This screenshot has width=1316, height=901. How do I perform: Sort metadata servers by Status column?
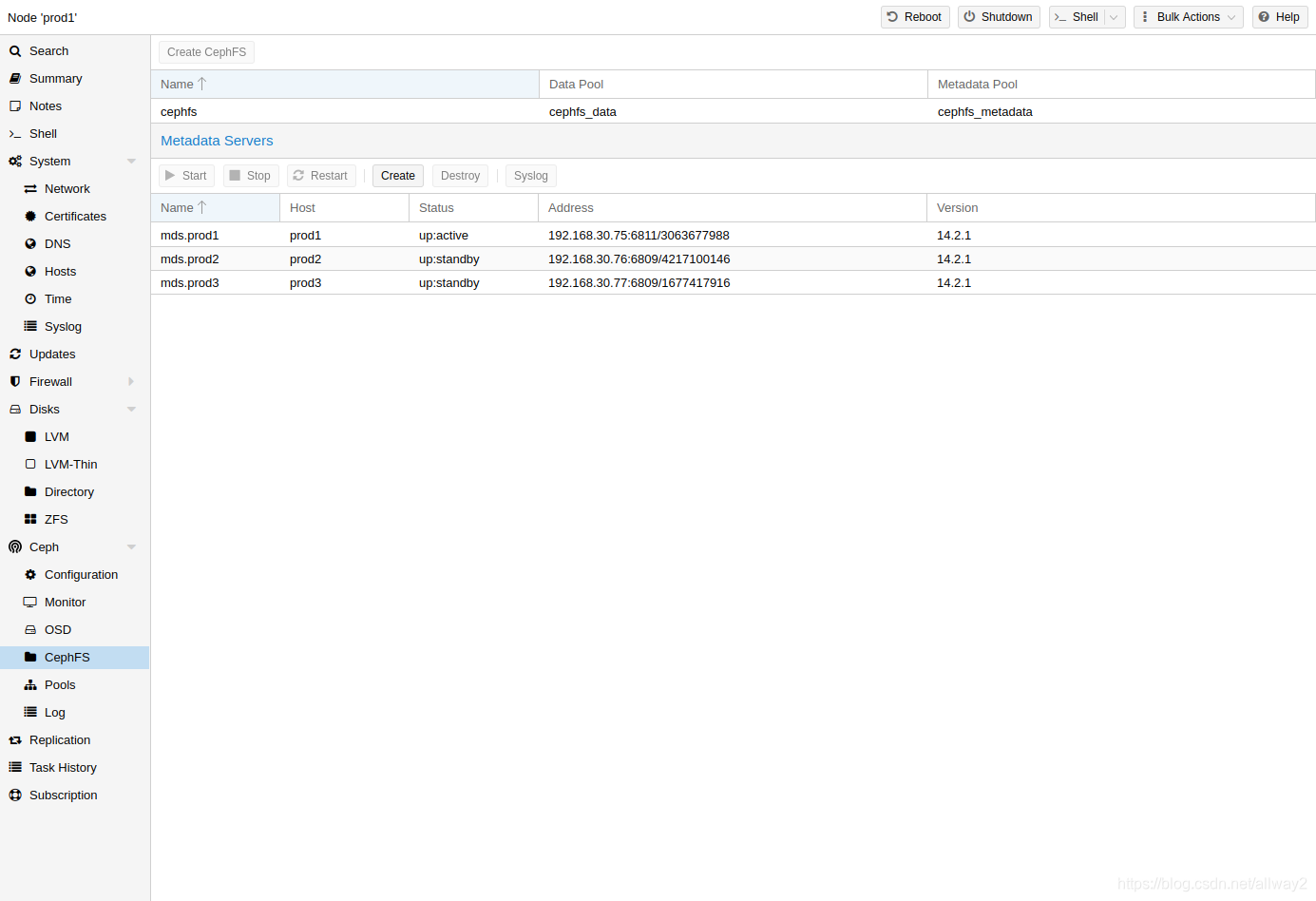[x=473, y=208]
